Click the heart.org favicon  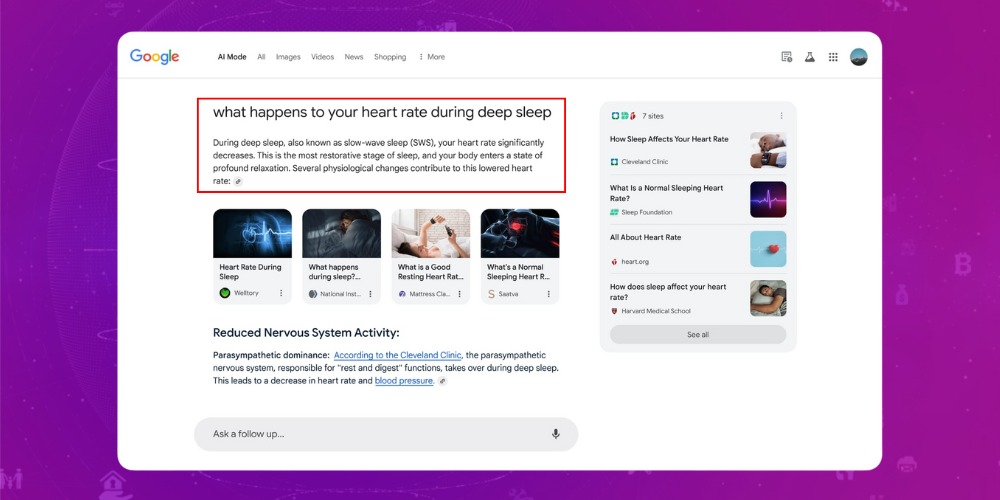[614, 261]
